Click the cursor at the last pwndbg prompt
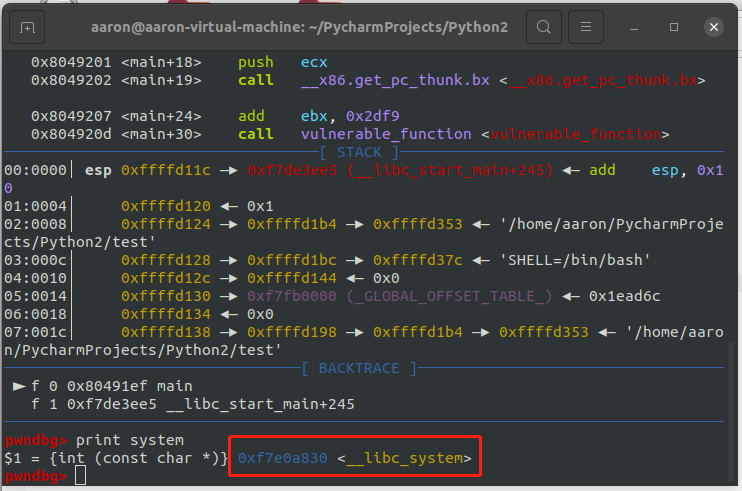 pyautogui.click(x=80, y=477)
